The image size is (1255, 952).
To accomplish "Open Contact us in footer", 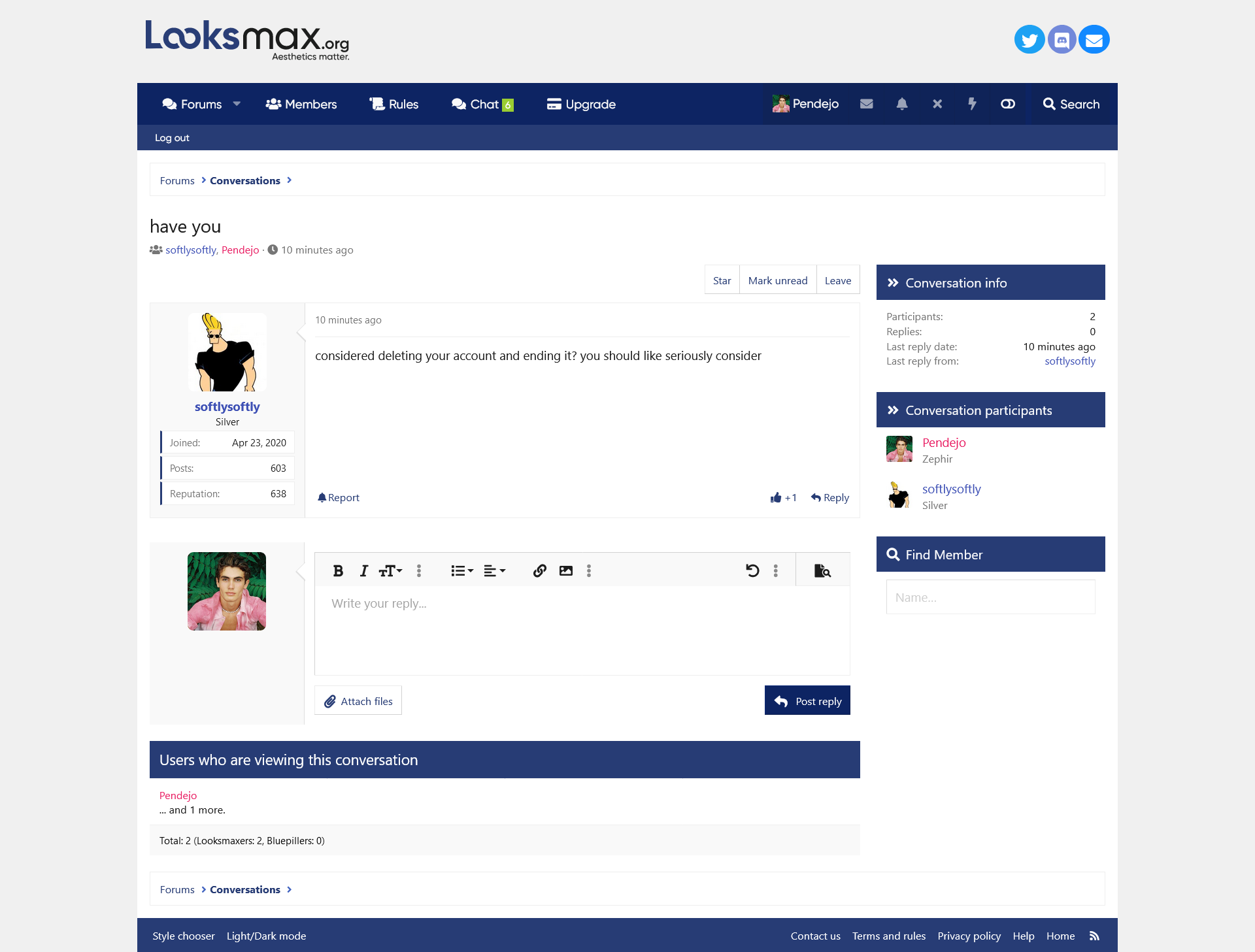I will (816, 936).
